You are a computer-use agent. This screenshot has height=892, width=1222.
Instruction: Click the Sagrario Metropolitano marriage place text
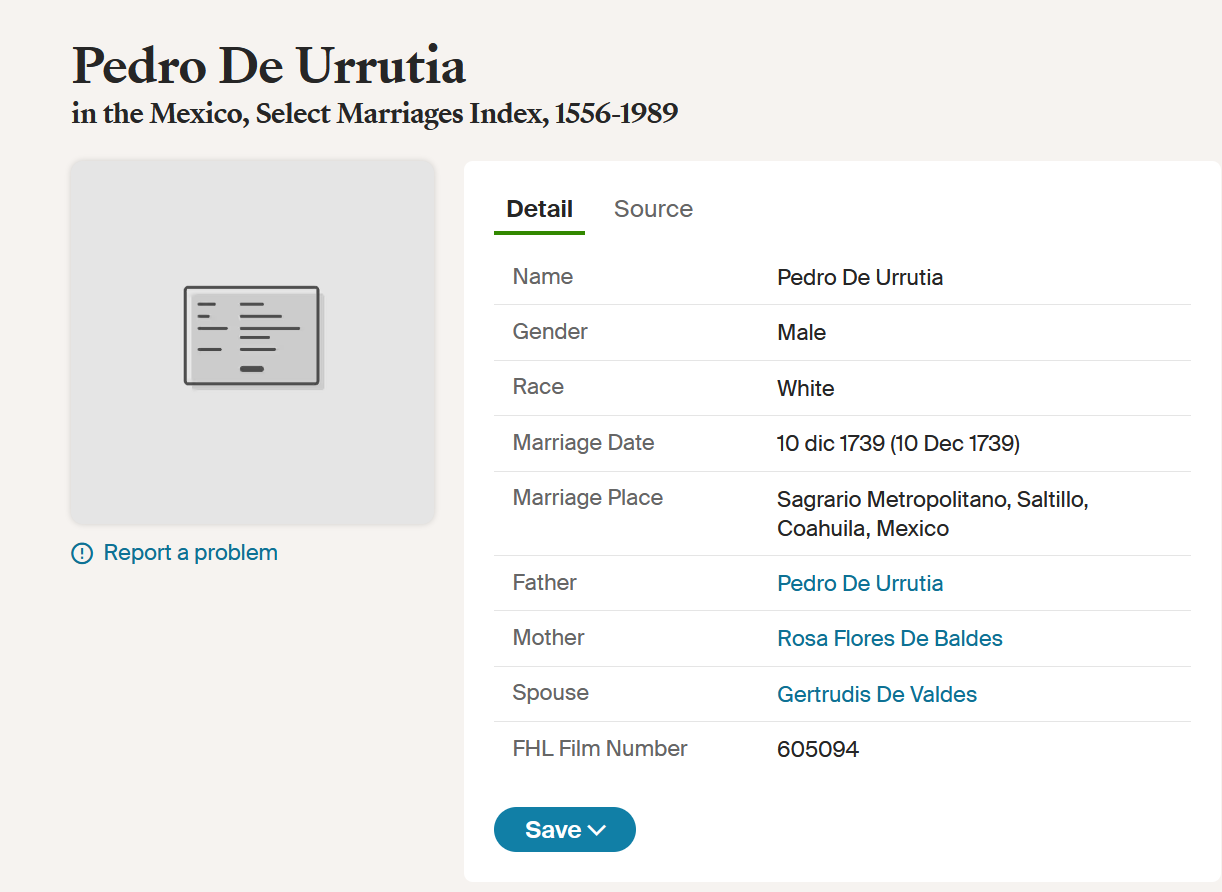coord(931,499)
